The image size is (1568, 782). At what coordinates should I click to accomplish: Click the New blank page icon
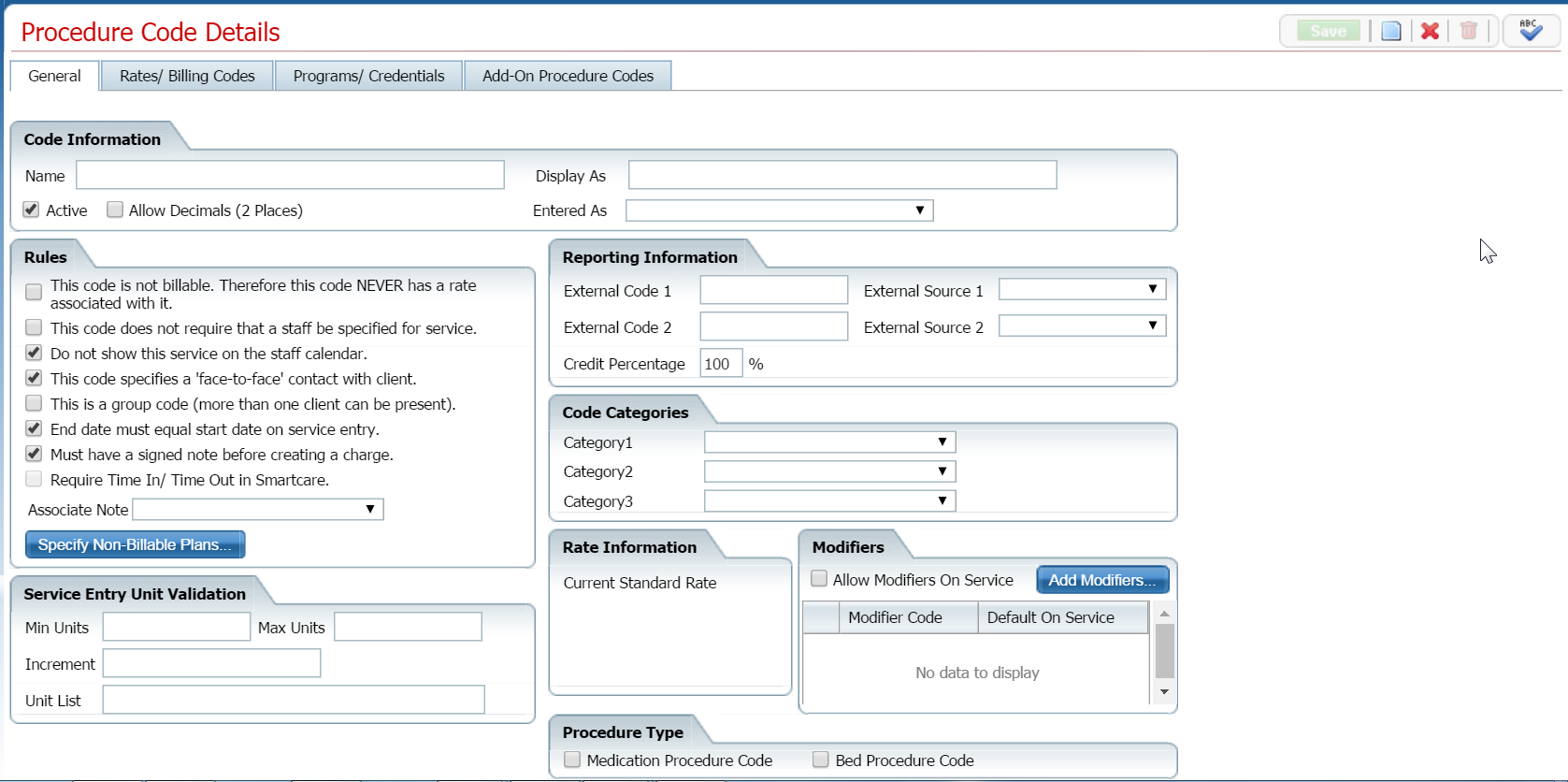1391,31
